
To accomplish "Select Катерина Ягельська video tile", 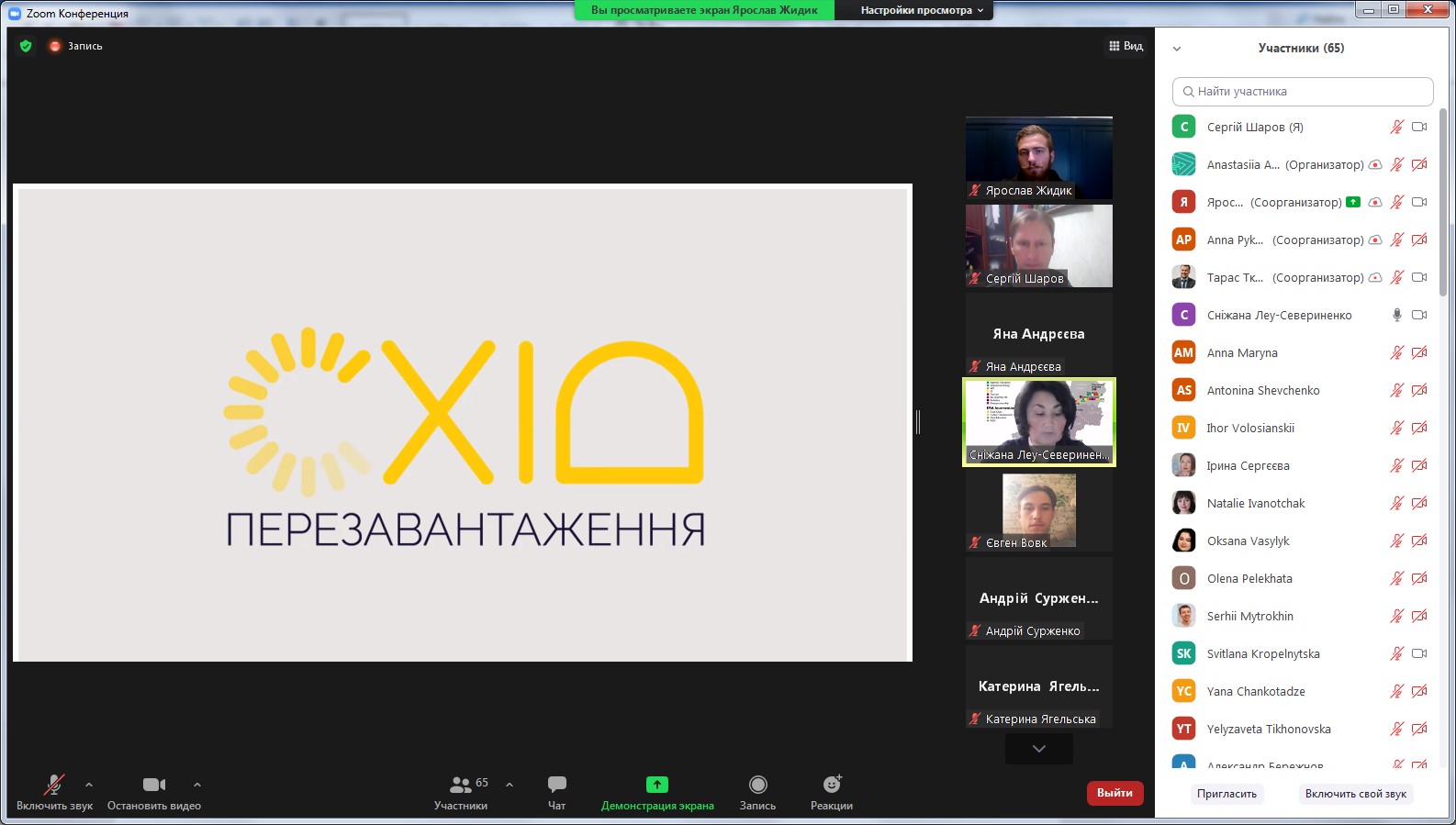I will pos(1039,686).
